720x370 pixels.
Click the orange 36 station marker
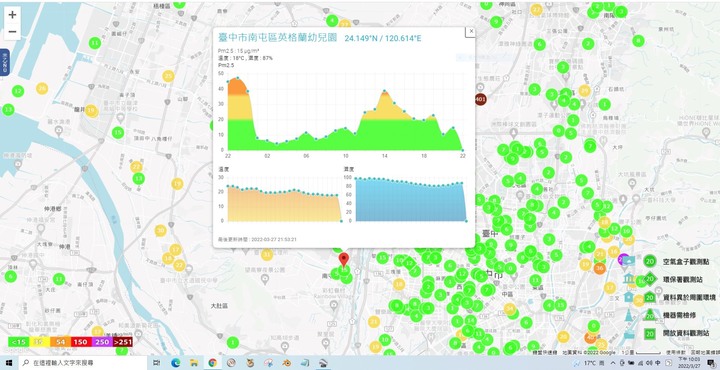pos(599,269)
